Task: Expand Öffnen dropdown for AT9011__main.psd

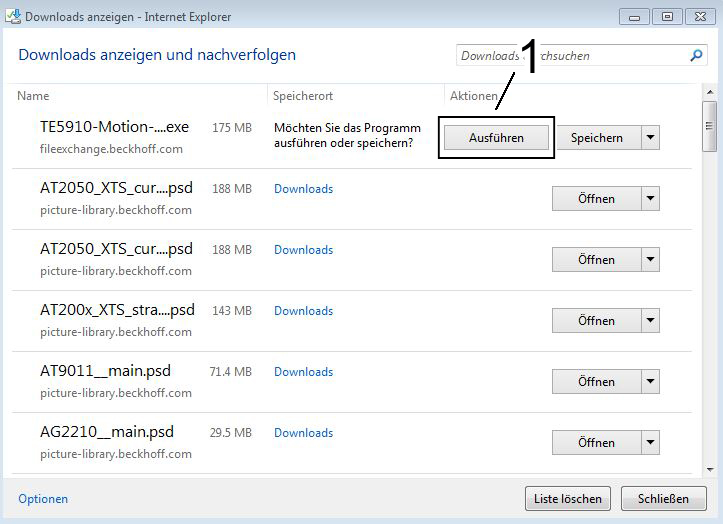Action: [651, 381]
